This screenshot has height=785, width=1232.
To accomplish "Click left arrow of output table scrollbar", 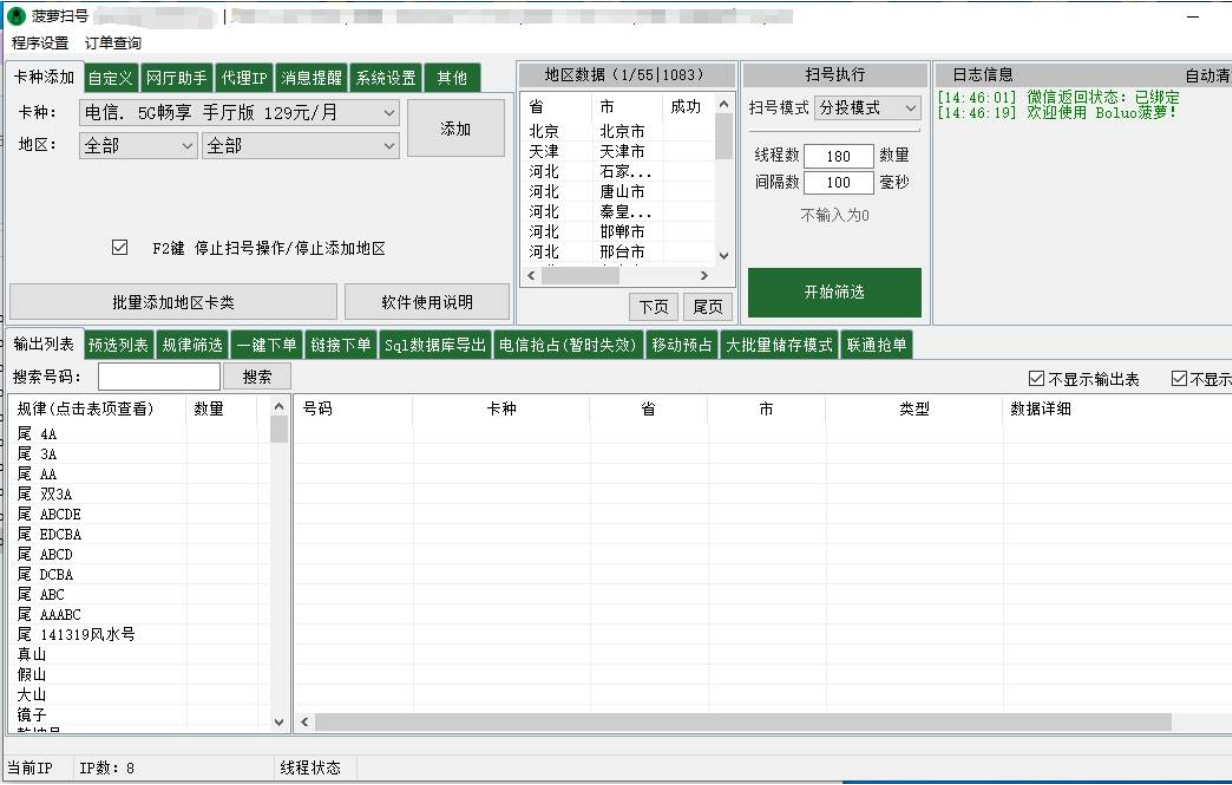I will [x=304, y=722].
